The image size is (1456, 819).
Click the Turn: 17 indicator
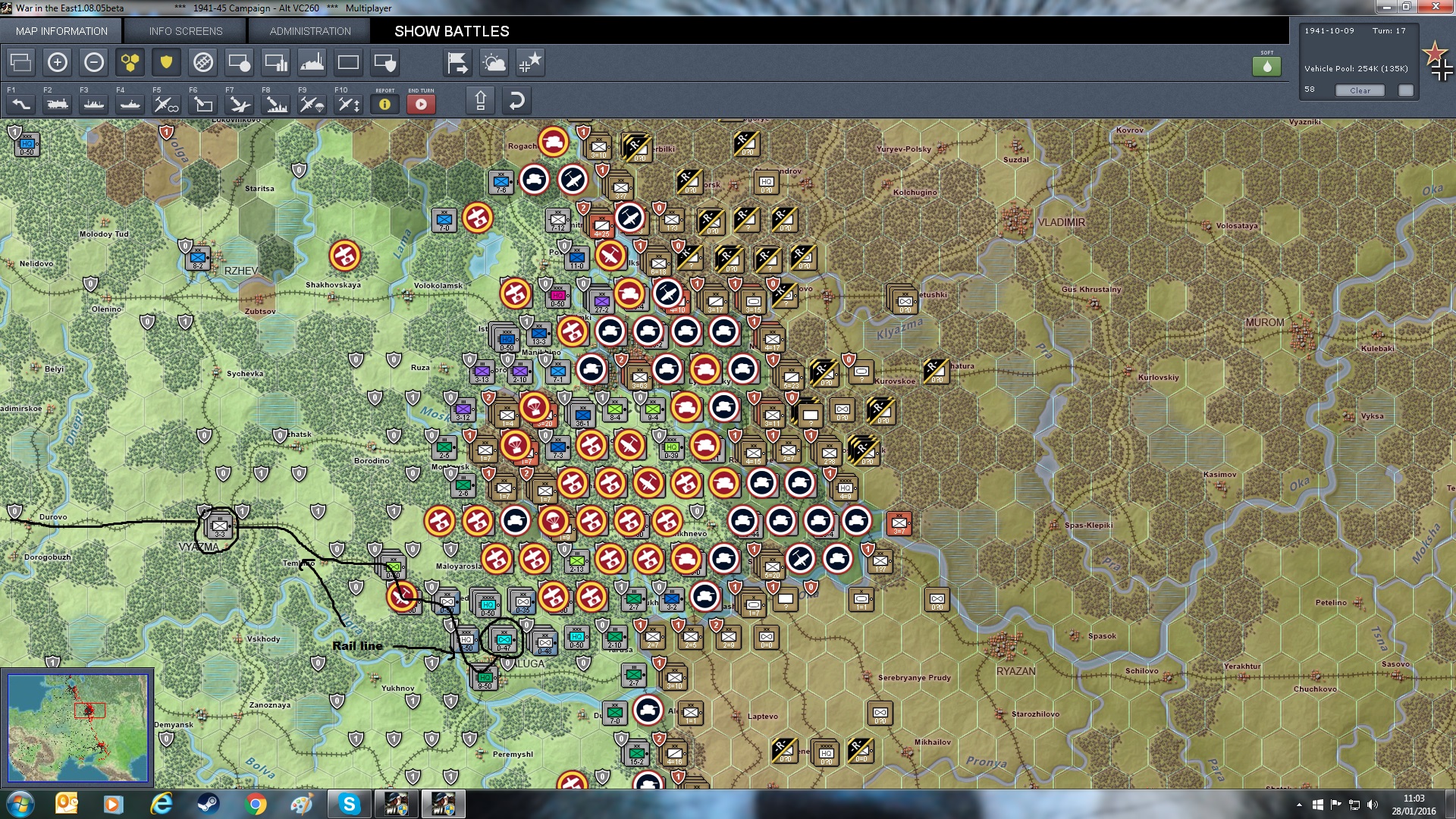pos(1389,31)
